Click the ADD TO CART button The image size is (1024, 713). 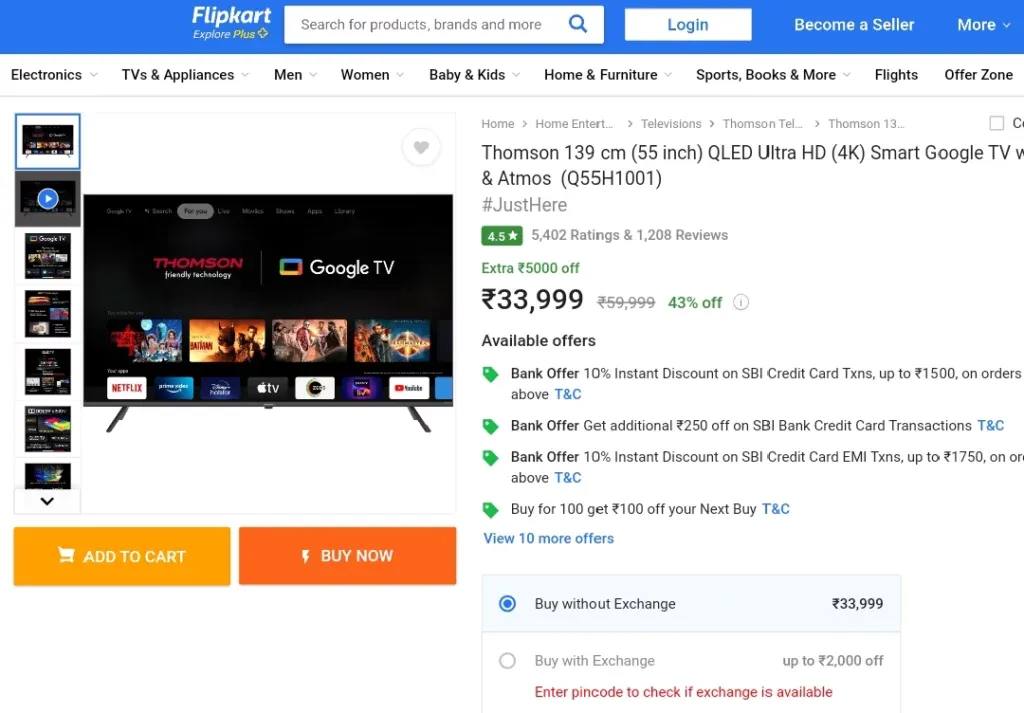point(122,556)
